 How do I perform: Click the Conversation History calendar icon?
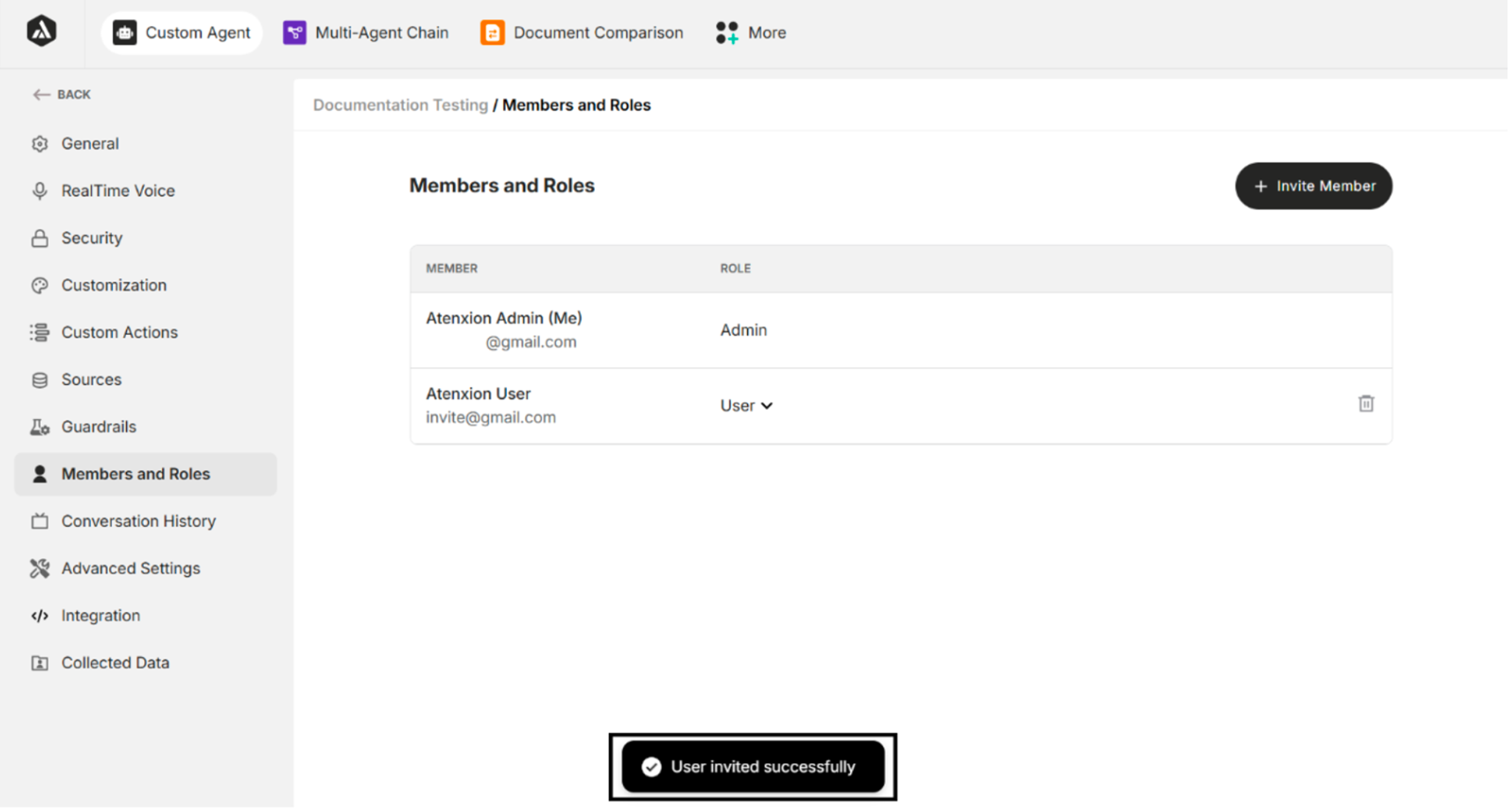39,521
